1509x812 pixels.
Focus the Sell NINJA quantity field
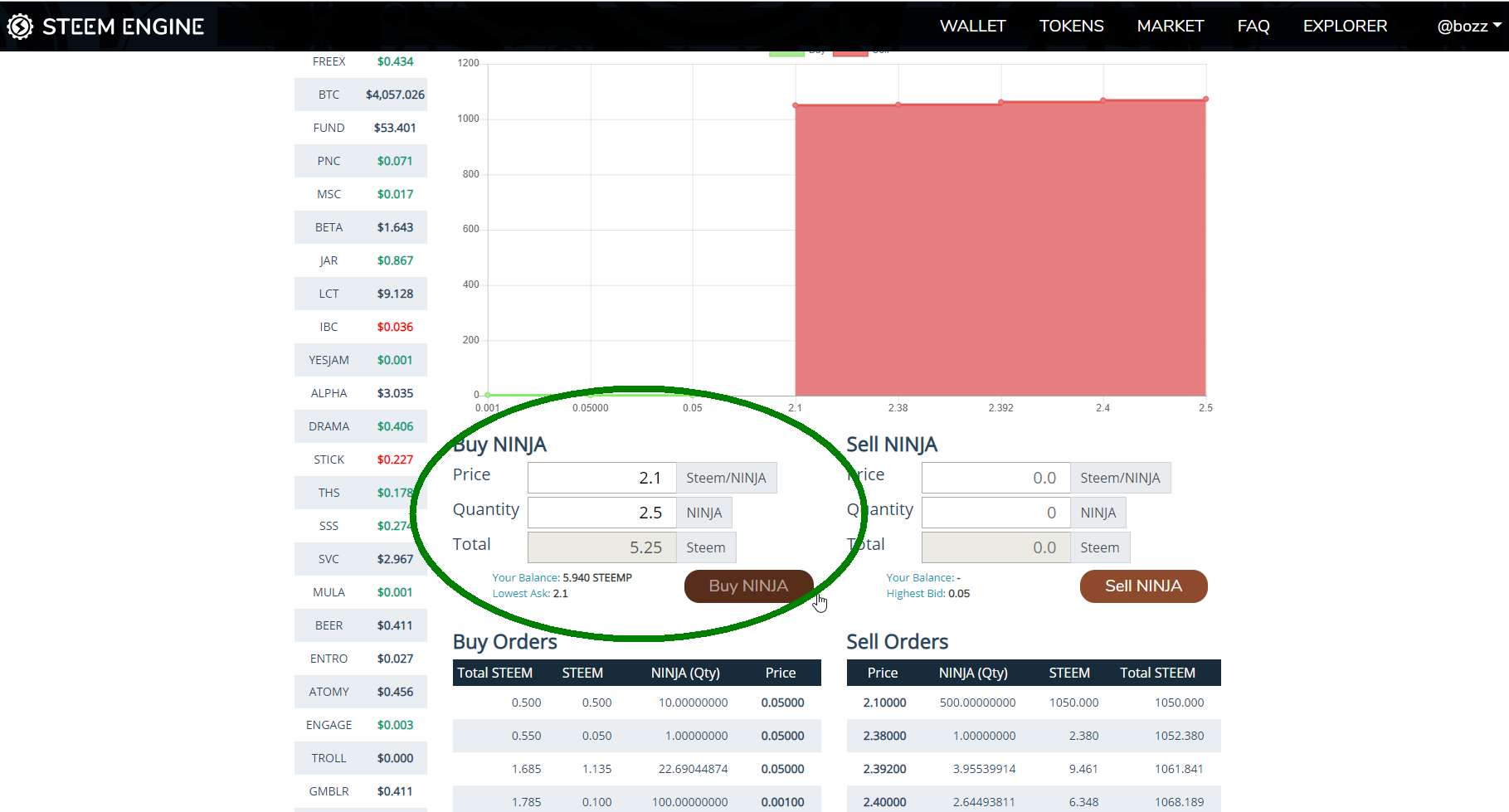click(x=996, y=513)
